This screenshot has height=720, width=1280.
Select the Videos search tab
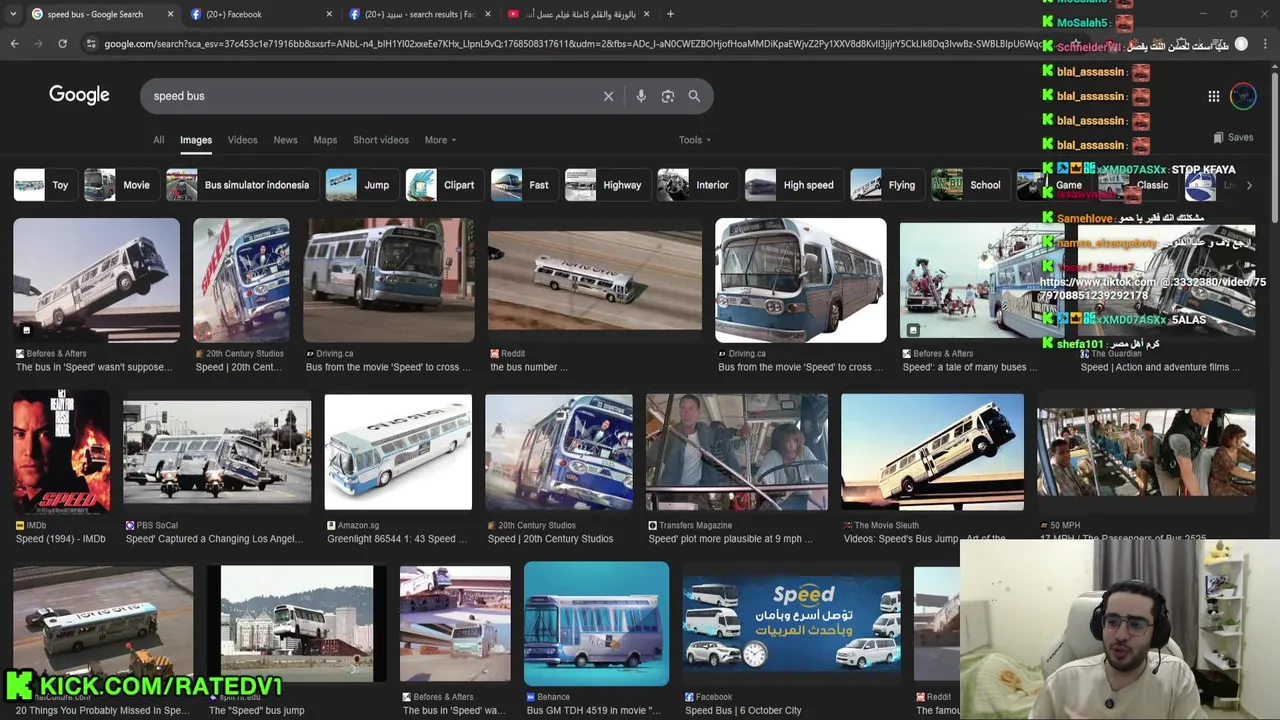[x=242, y=140]
